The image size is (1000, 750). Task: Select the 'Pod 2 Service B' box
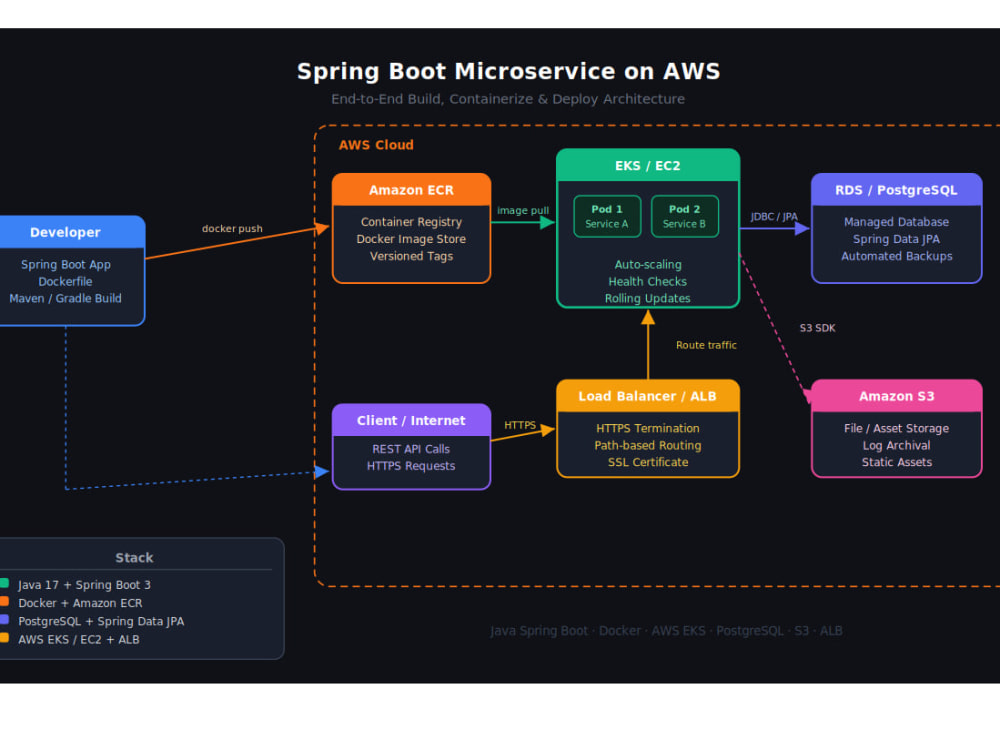click(x=684, y=216)
